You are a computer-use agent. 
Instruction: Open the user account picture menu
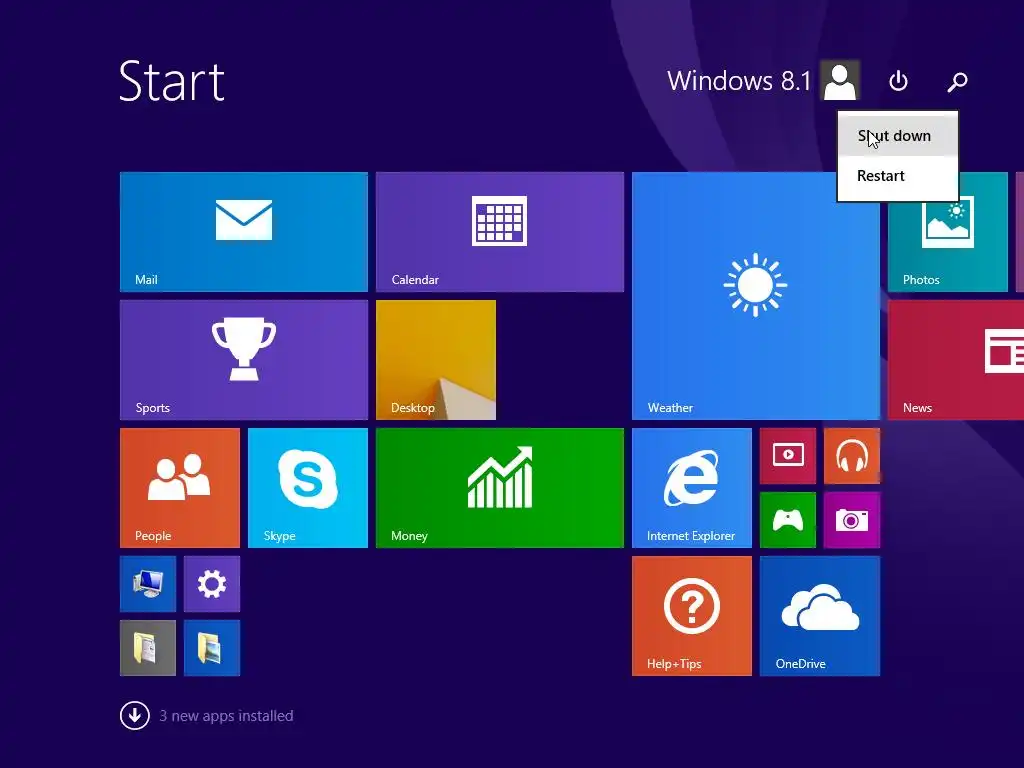click(840, 80)
